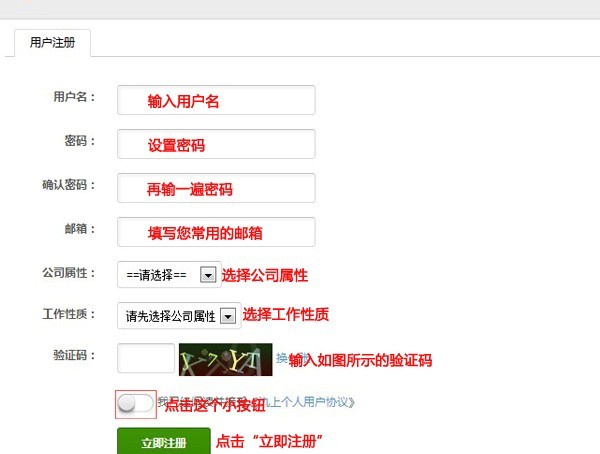
Task: Click the 公司属性 field label
Action: tap(68, 273)
